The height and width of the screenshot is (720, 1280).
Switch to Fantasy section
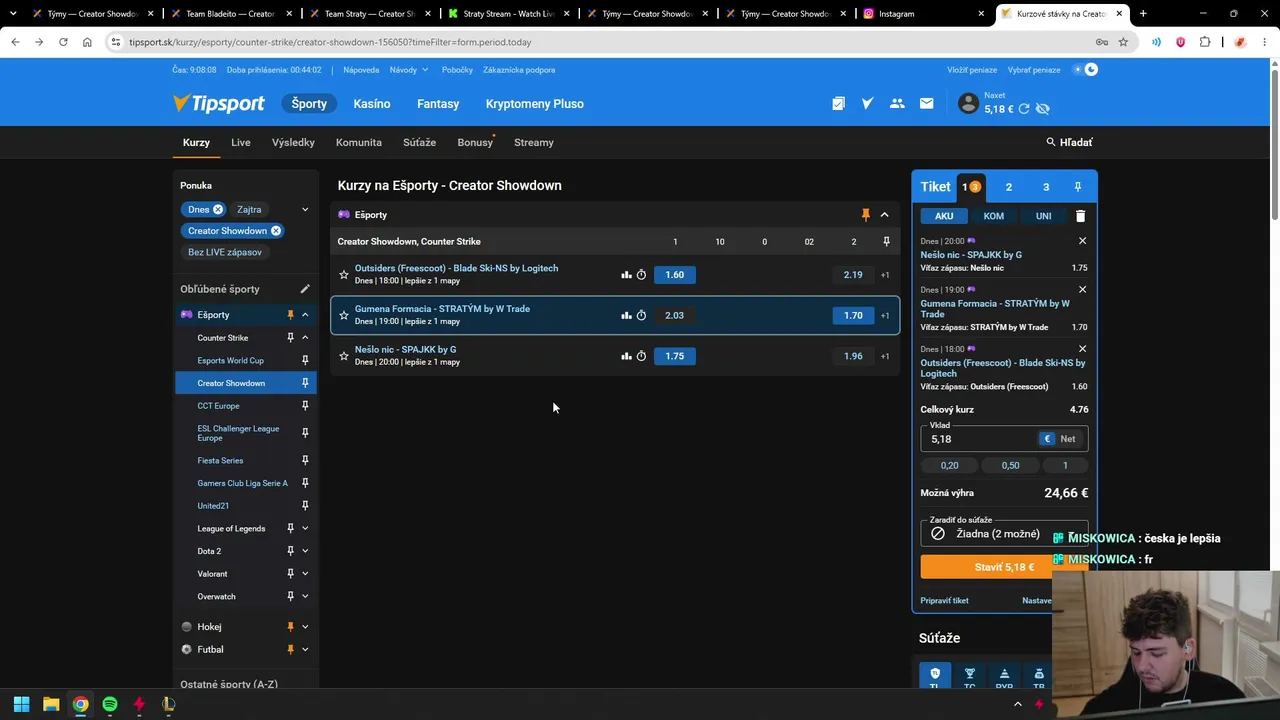point(438,104)
